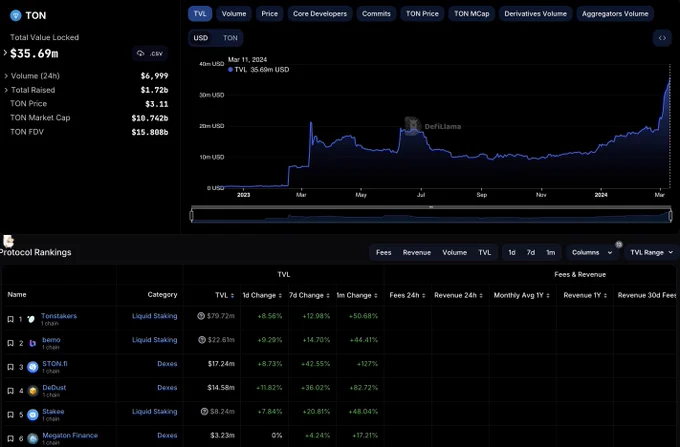This screenshot has height=447, width=680.
Task: Click the Stakee logo icon
Action: pos(33,414)
